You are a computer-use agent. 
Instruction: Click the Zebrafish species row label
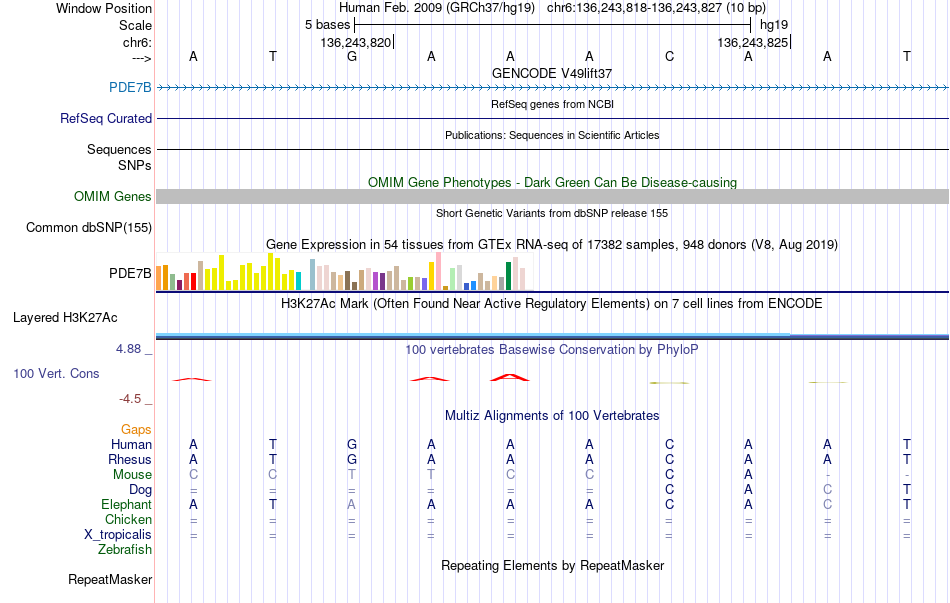[125, 550]
